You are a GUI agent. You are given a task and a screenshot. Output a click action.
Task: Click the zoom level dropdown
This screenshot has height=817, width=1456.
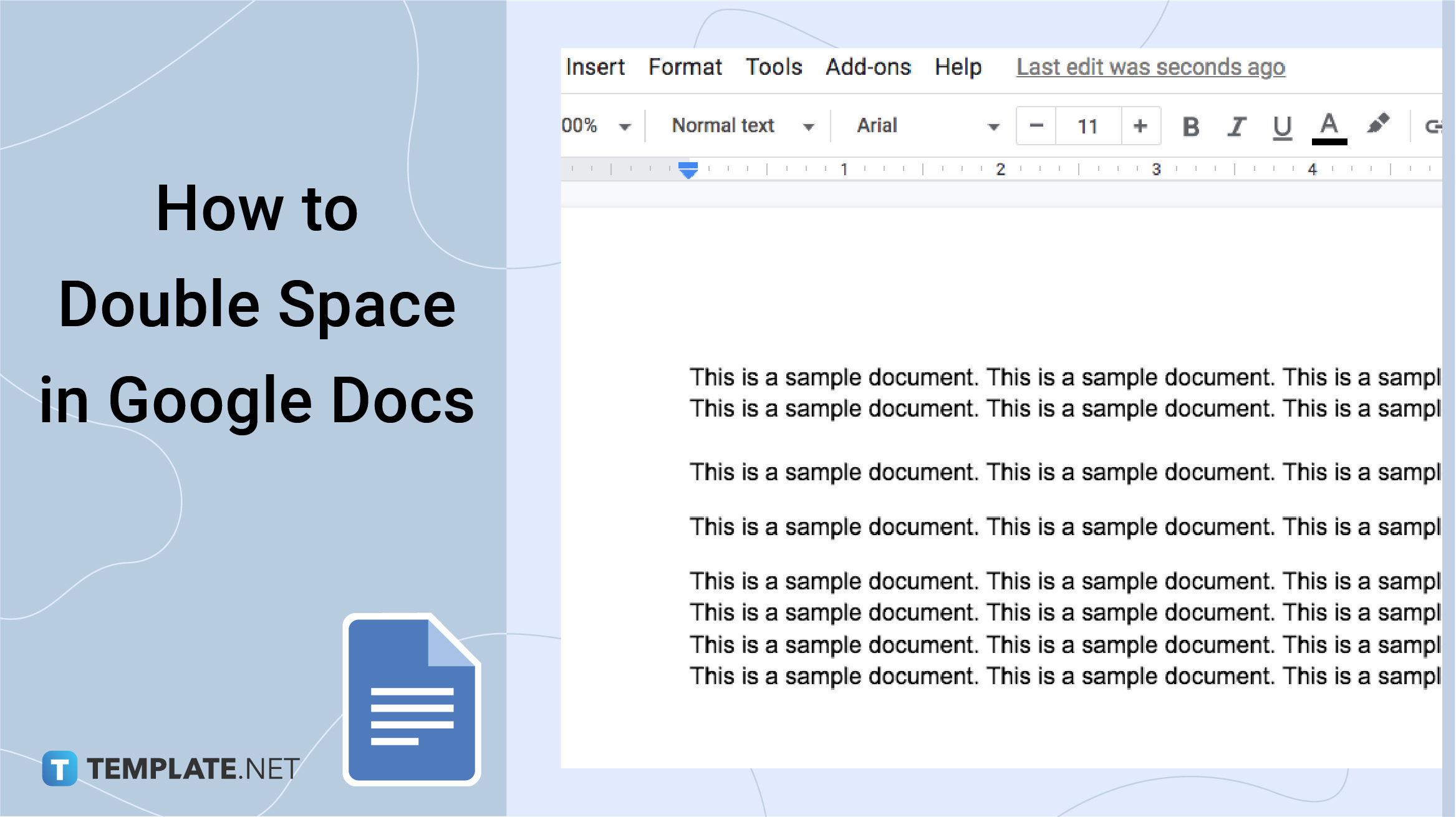[601, 126]
